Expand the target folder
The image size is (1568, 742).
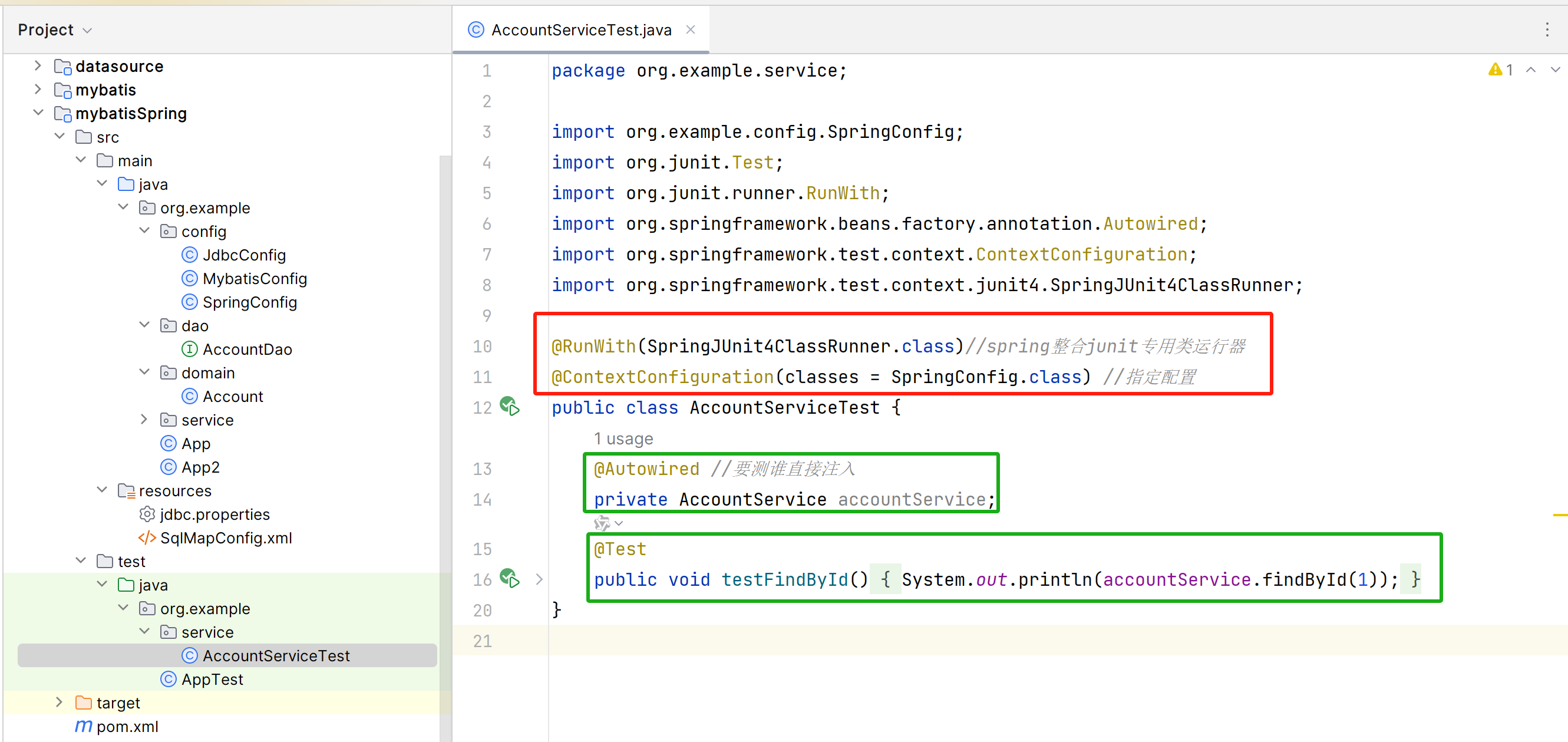[59, 703]
